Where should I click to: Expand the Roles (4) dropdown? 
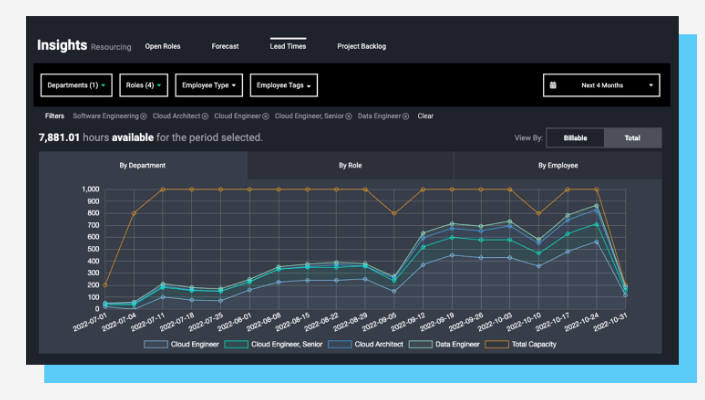pos(144,85)
